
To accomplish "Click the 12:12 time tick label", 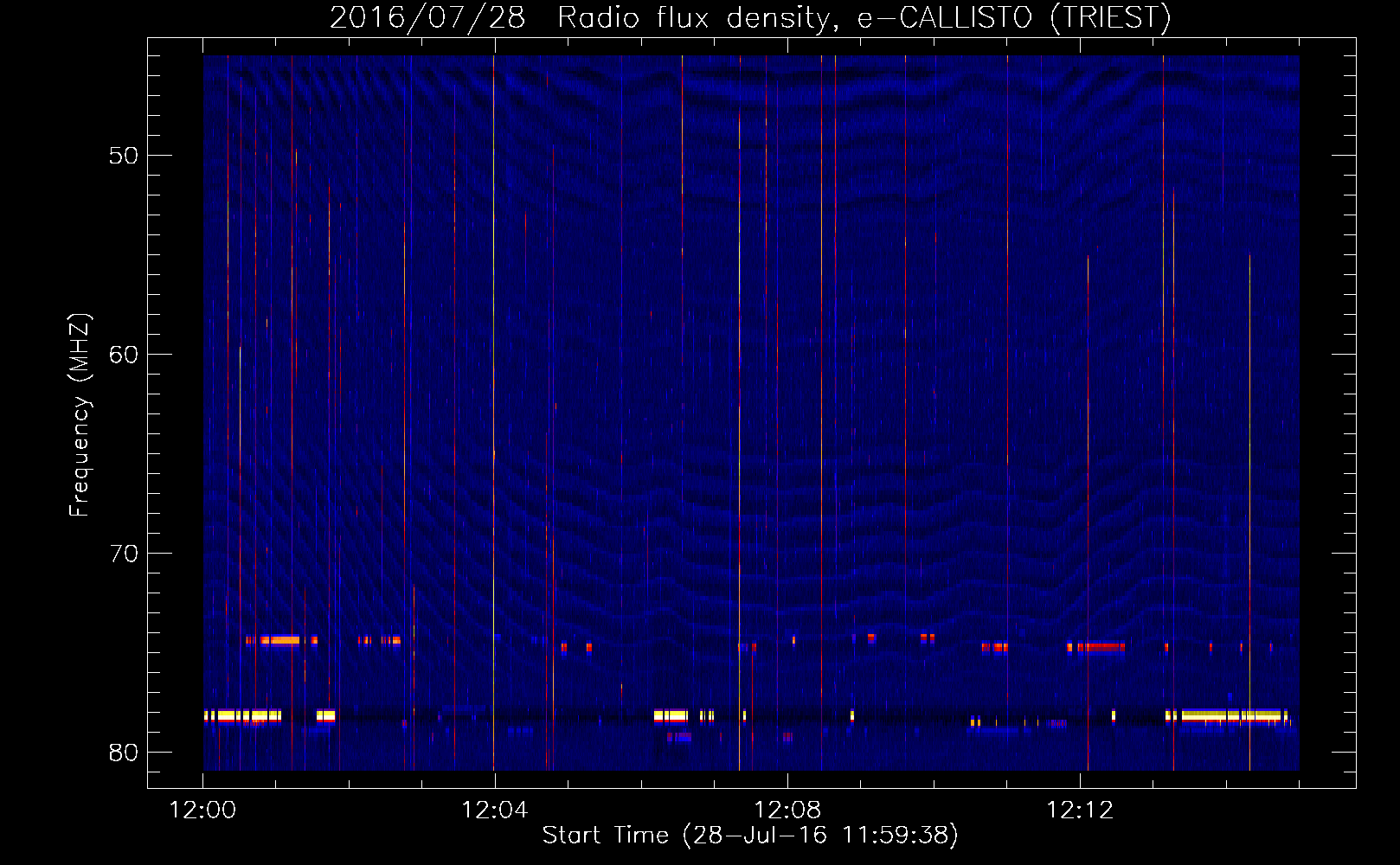I will click(1080, 811).
